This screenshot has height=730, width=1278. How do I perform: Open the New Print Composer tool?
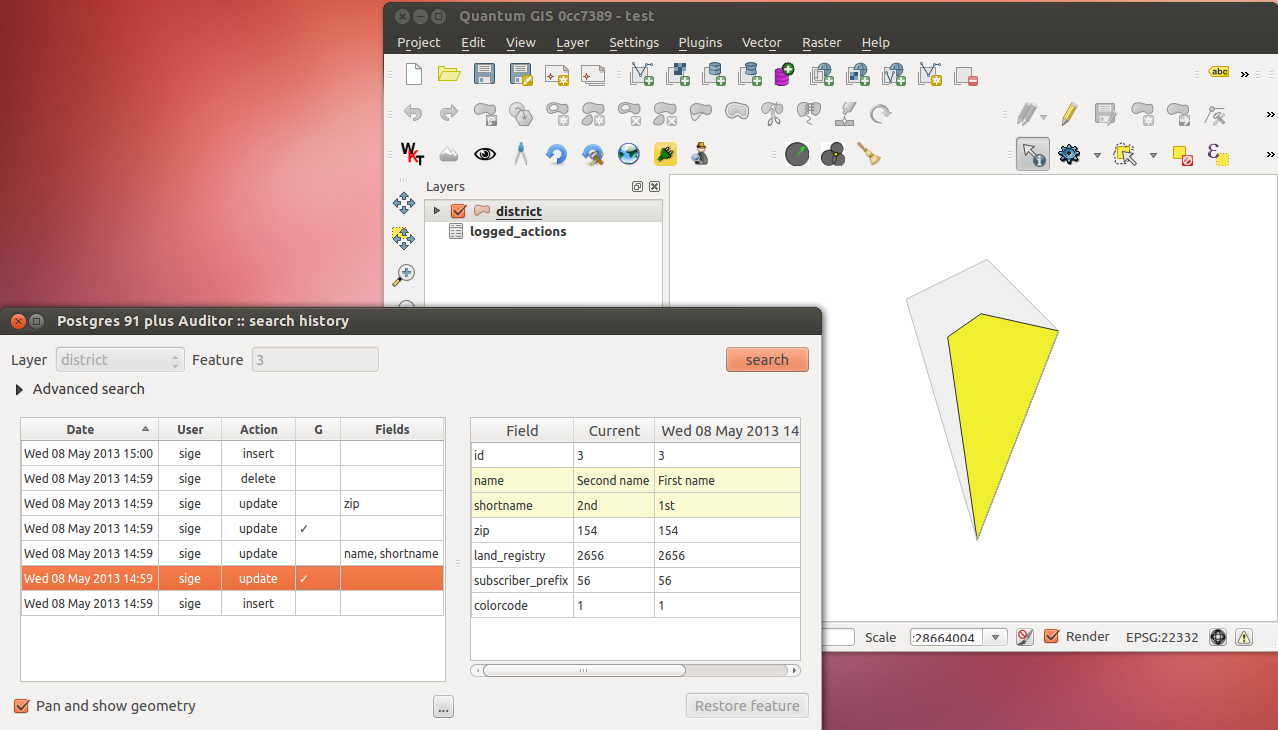(556, 74)
